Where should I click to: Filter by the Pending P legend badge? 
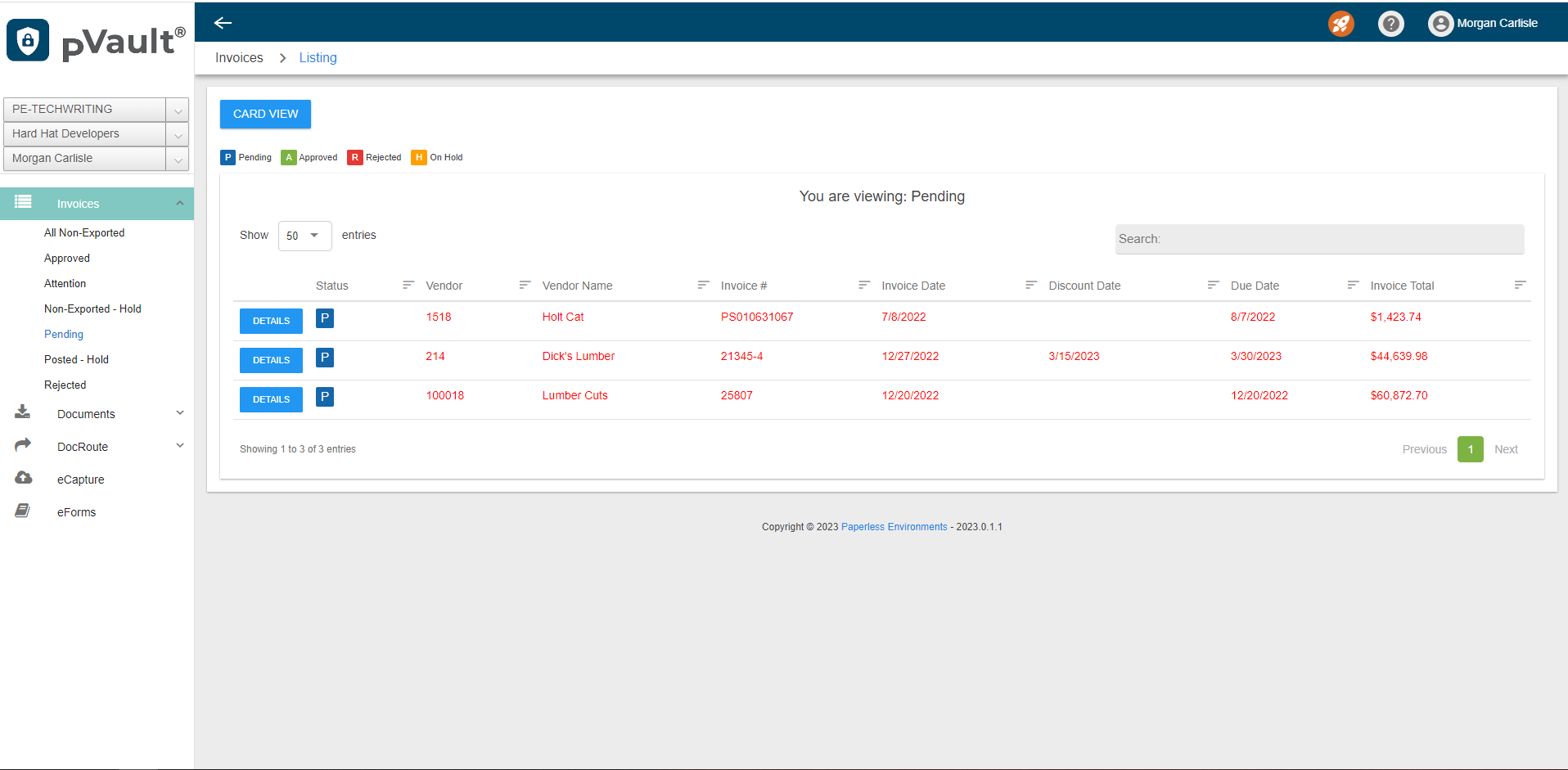228,157
